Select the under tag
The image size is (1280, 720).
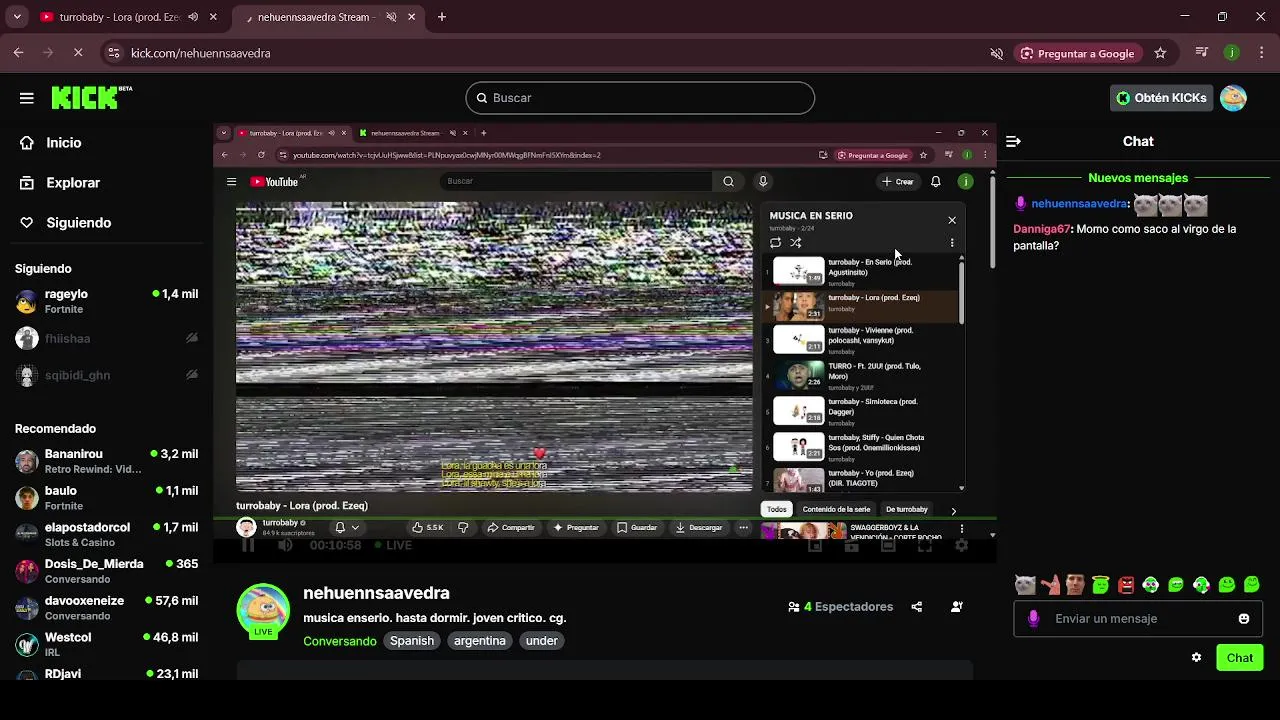click(x=542, y=641)
